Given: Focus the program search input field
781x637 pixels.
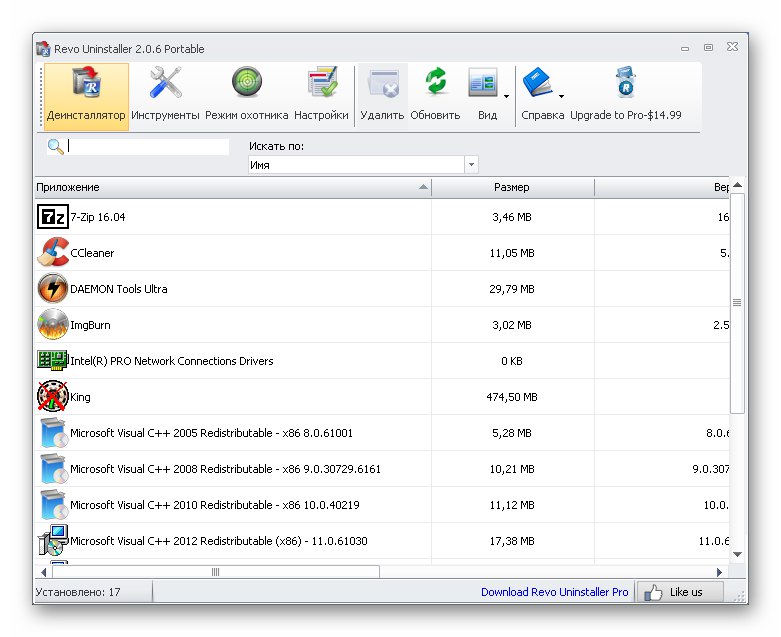Looking at the screenshot, I should [148, 146].
